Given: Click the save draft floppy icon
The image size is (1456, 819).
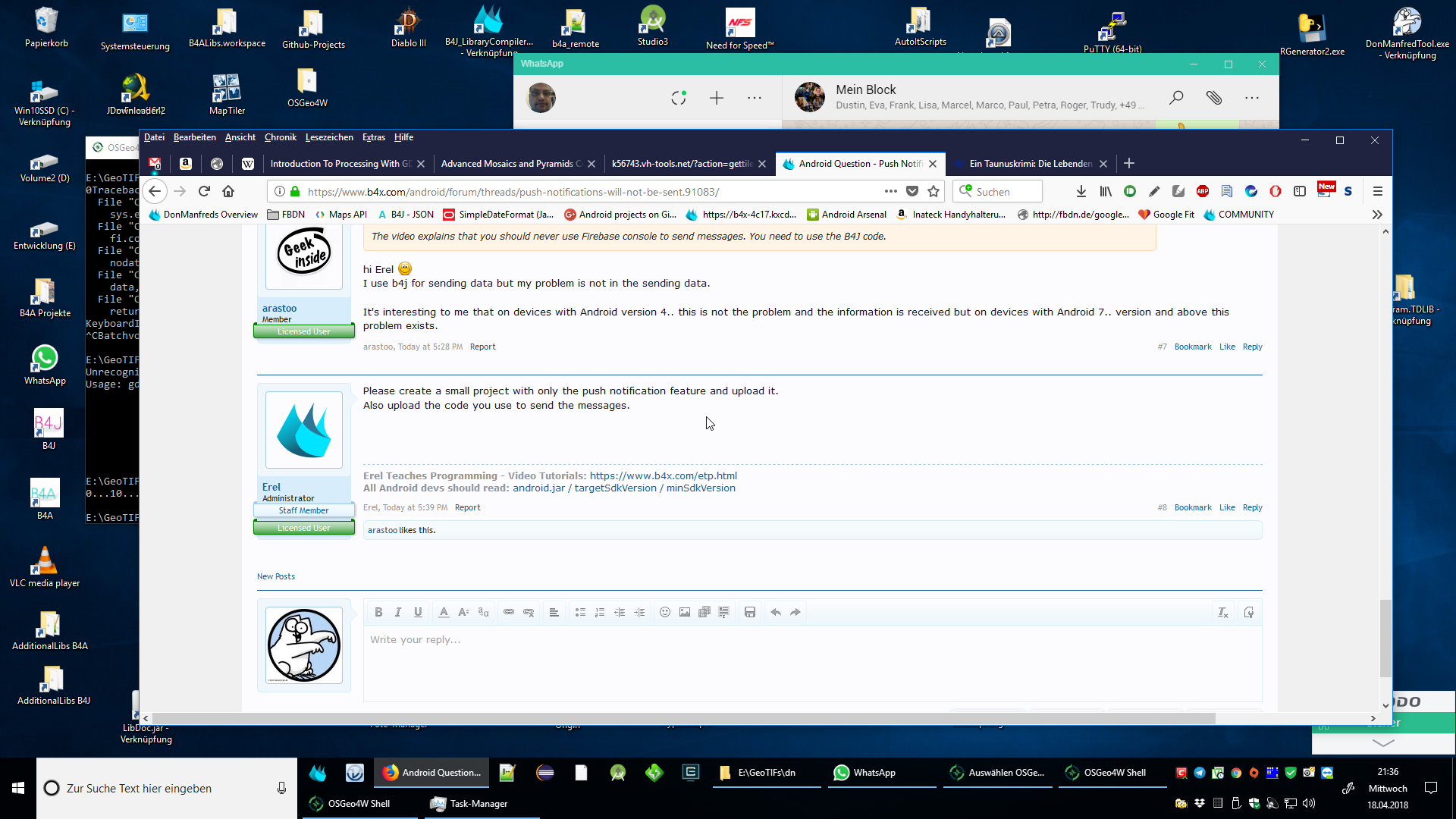Looking at the screenshot, I should [x=750, y=612].
